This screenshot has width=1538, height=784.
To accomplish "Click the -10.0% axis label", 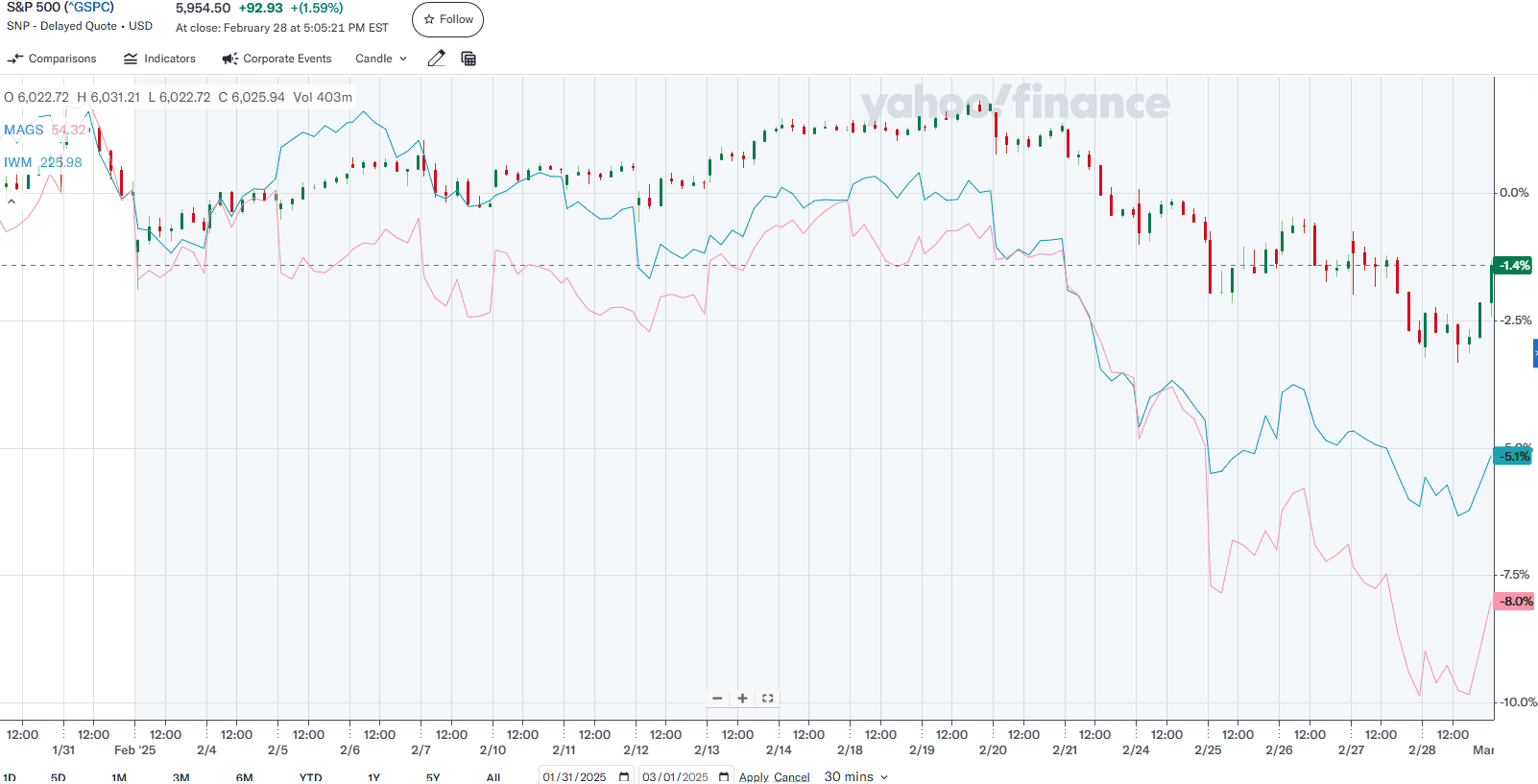I will pos(1518,702).
